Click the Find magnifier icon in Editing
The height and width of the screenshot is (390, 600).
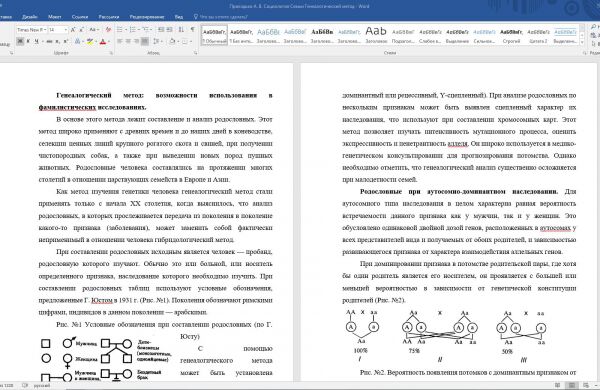593,27
